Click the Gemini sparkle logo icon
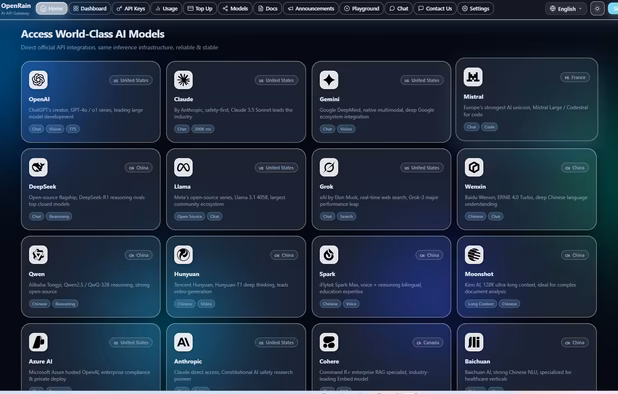The width and height of the screenshot is (618, 394). coord(329,80)
